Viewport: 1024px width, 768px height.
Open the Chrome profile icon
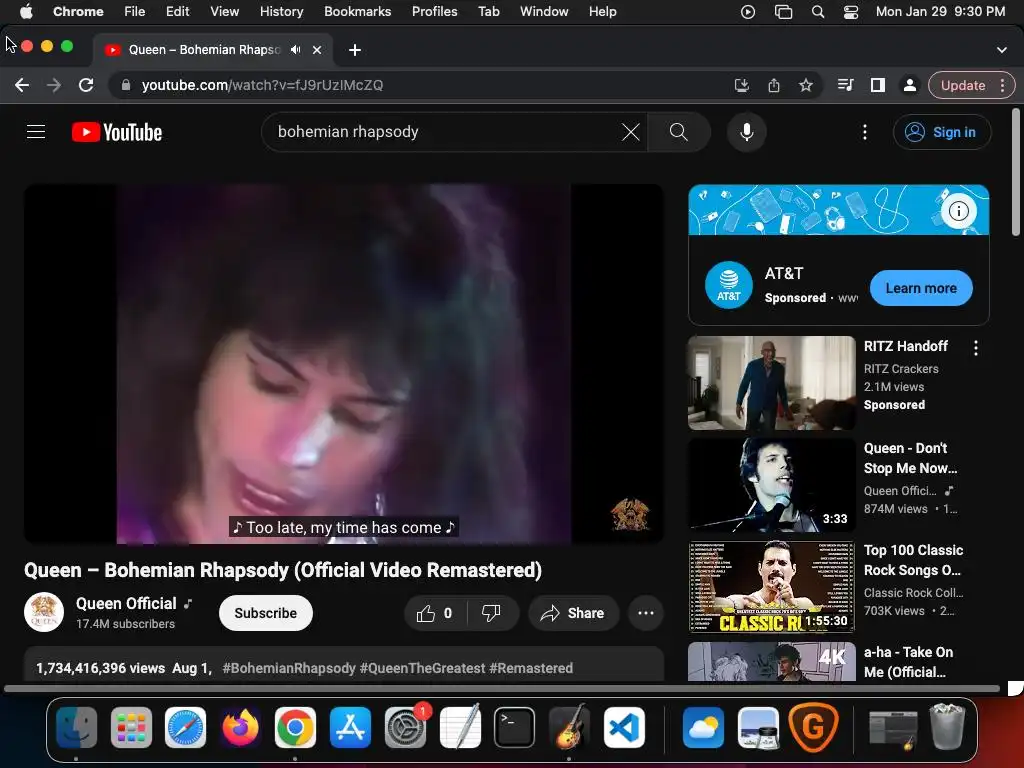pyautogui.click(x=909, y=85)
